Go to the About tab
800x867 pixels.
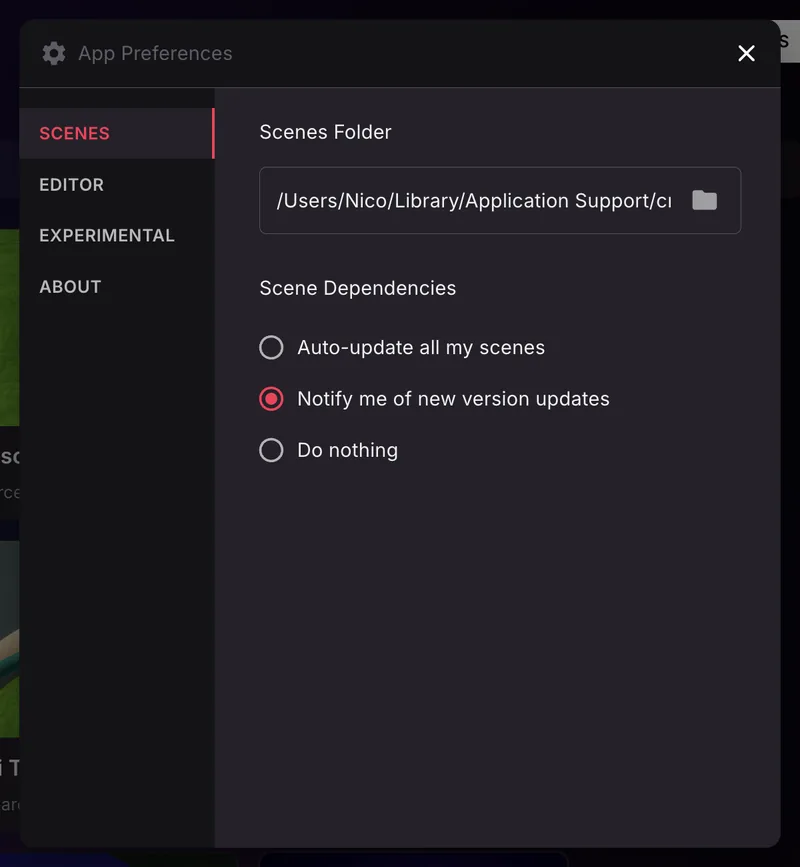(x=117, y=287)
